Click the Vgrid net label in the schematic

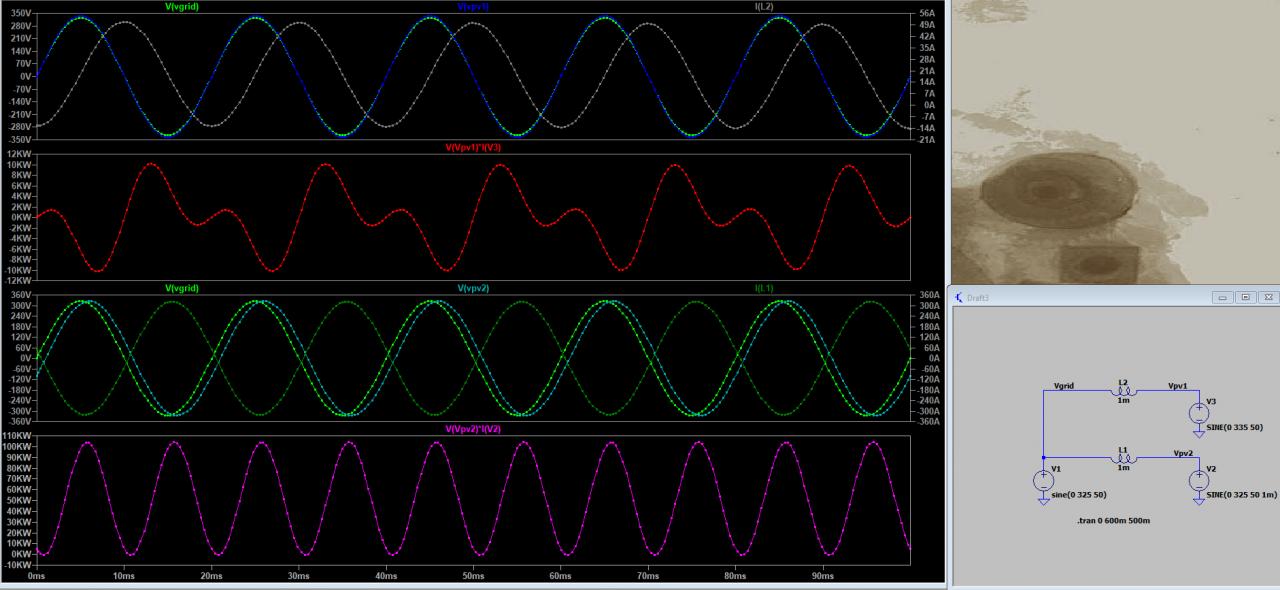pos(1064,385)
